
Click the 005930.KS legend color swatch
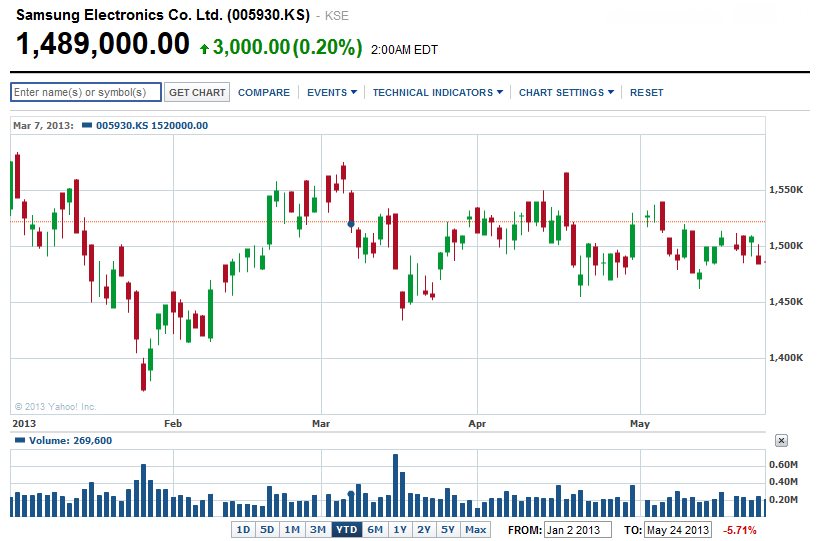pos(87,125)
